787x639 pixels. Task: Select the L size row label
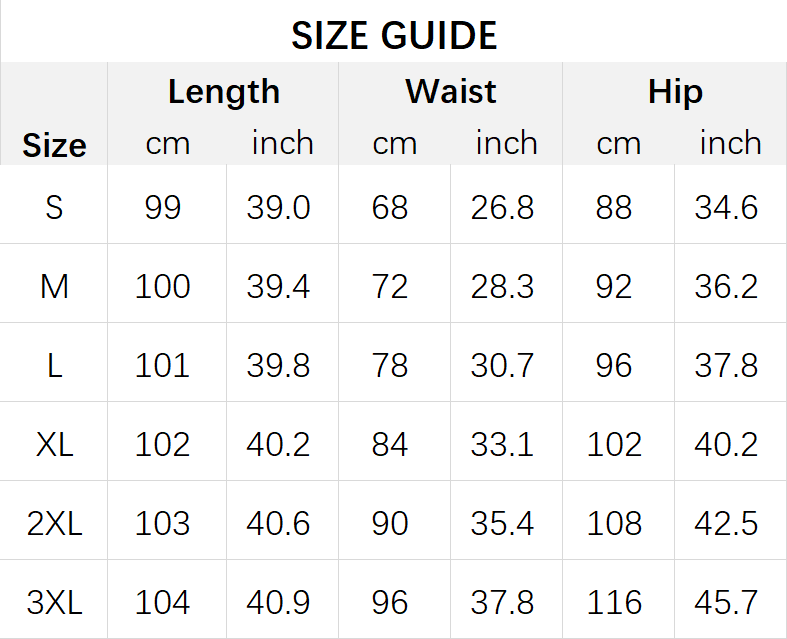point(54,365)
